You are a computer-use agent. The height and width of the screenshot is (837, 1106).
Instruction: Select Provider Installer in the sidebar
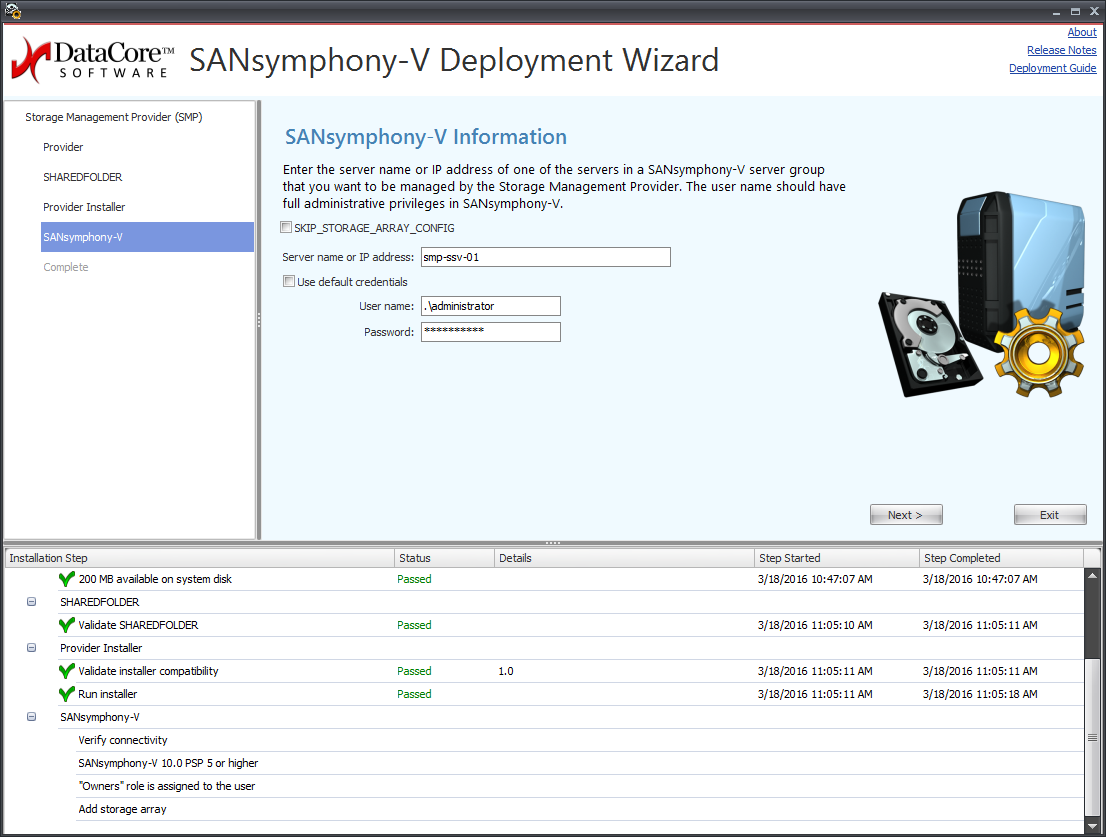click(84, 207)
